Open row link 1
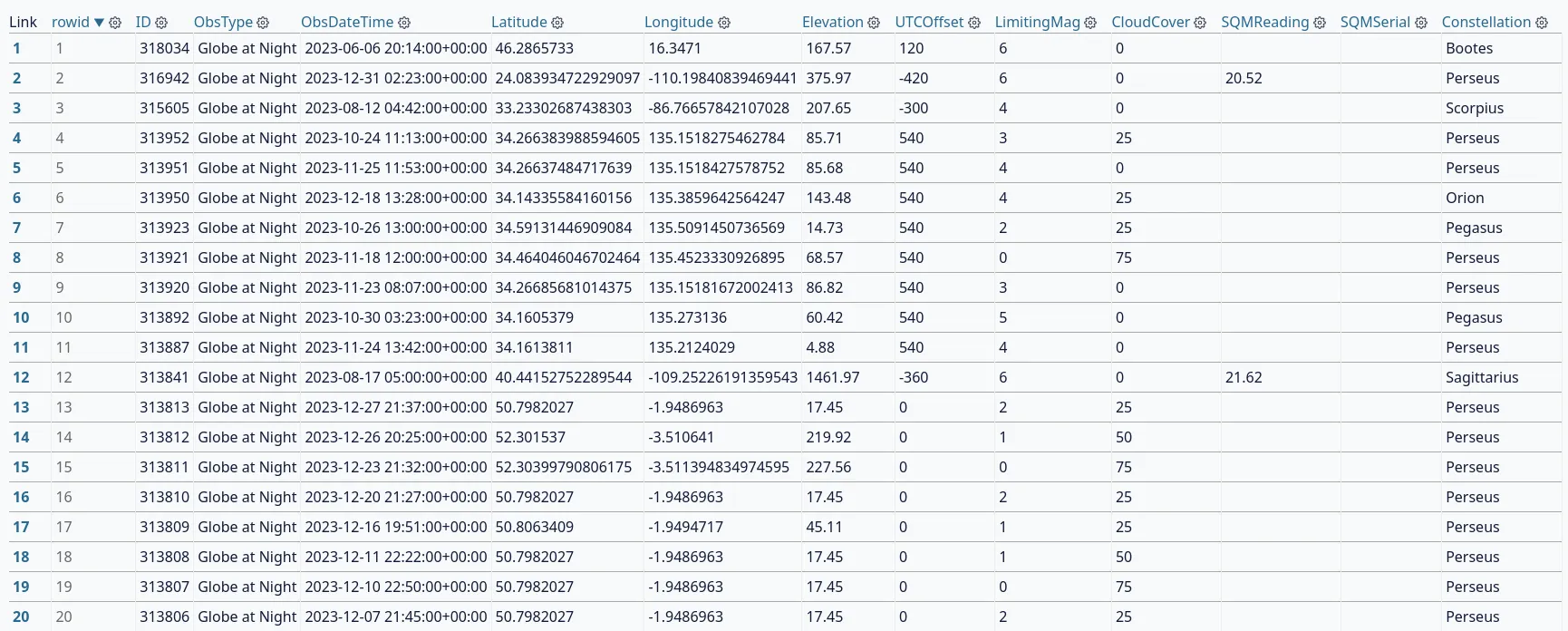1568x631 pixels. pos(16,48)
